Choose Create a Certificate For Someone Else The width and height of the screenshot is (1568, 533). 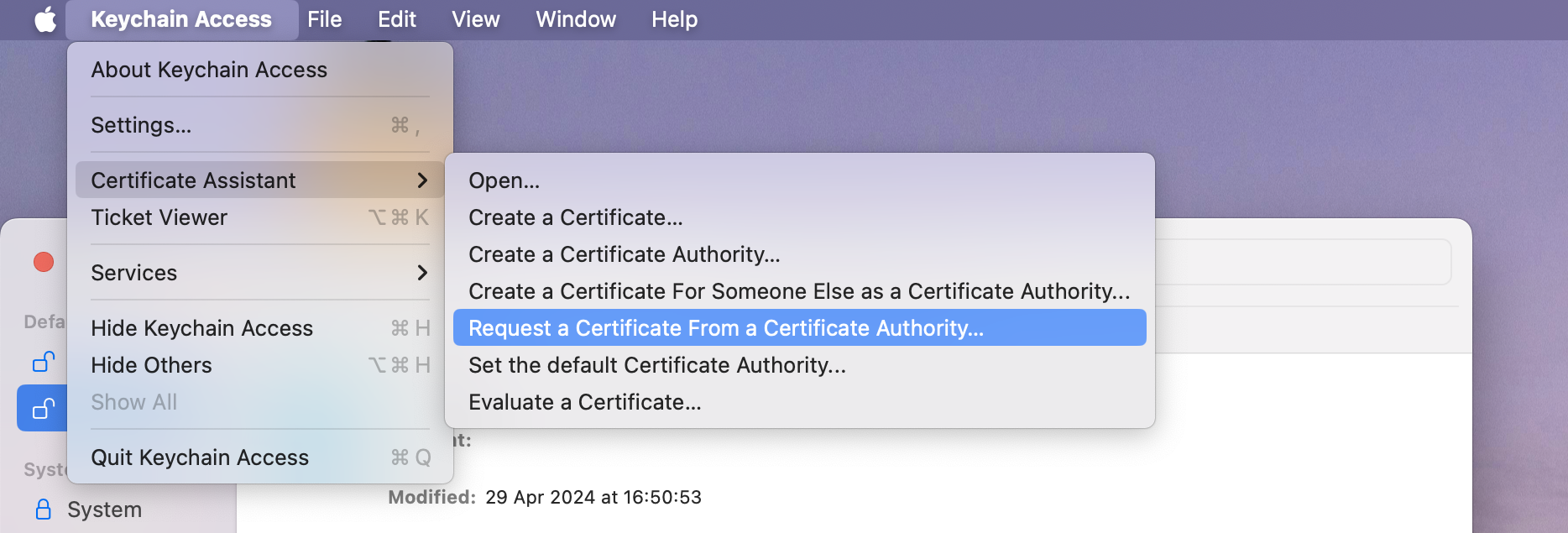800,291
